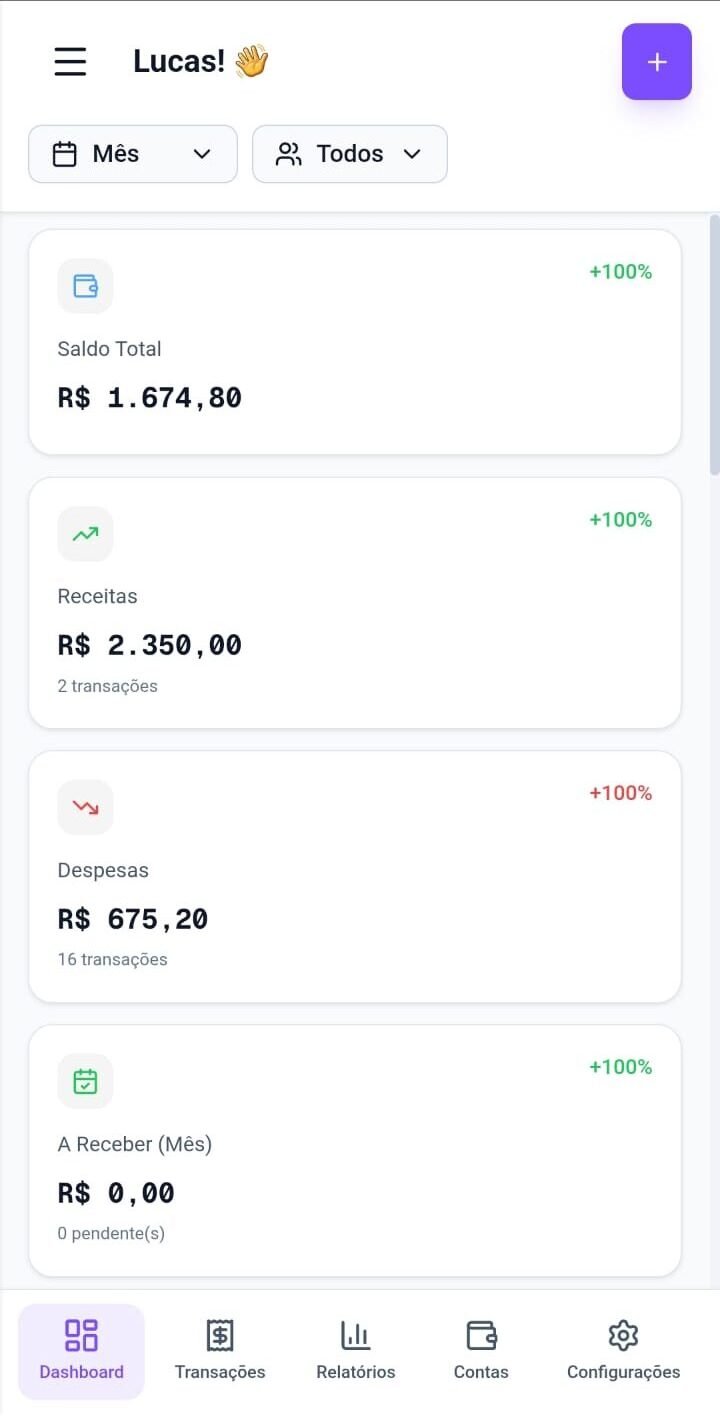Screen dimensions: 720x1420
Task: Click the people icon in Todos filter
Action: [289, 154]
